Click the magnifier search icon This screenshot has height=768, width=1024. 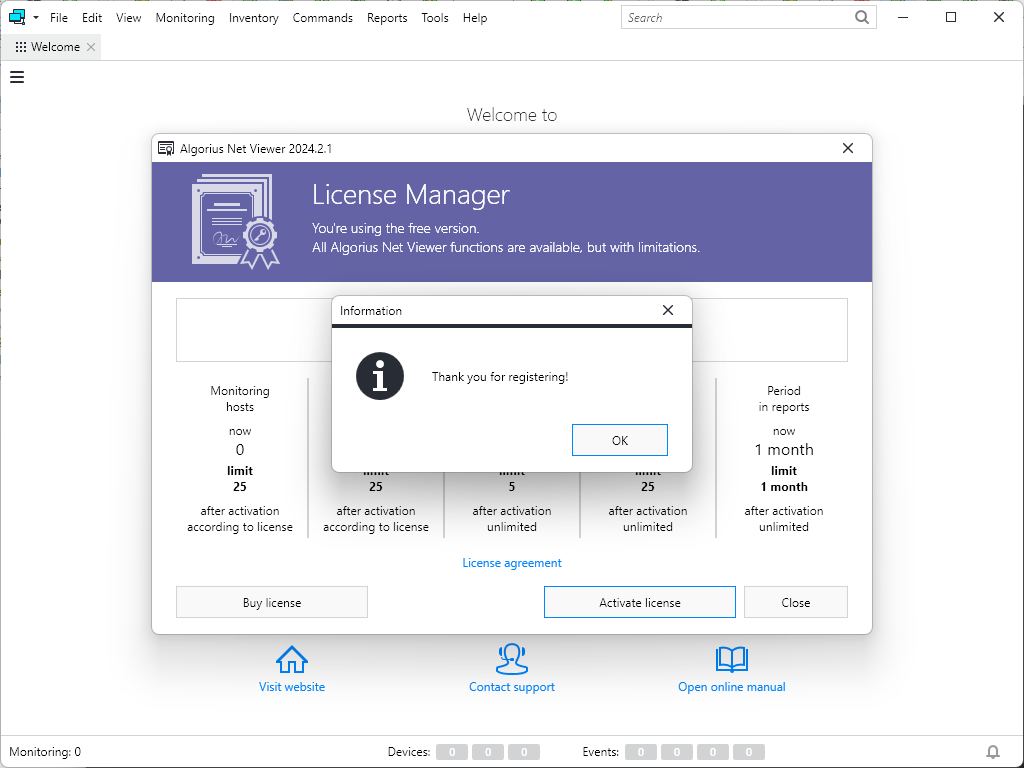(862, 17)
